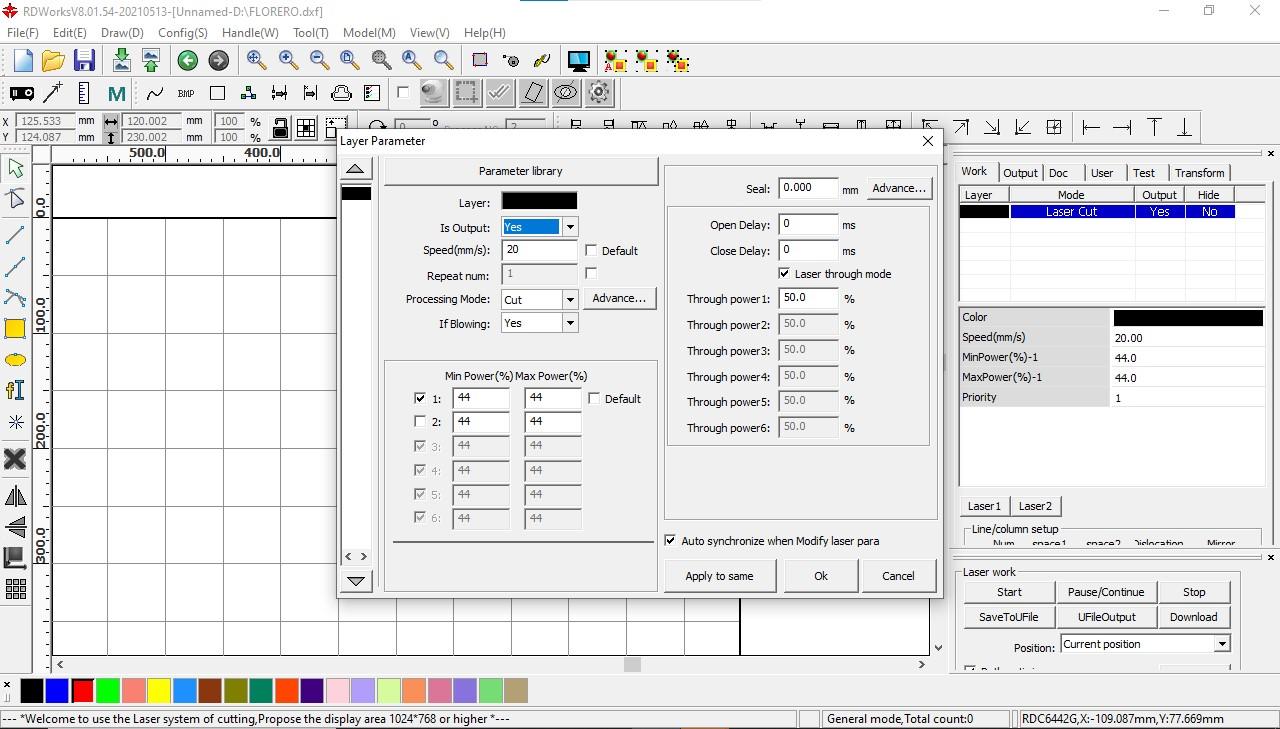Image resolution: width=1280 pixels, height=729 pixels.
Task: Select the arrow pointer select tool
Action: [15, 168]
